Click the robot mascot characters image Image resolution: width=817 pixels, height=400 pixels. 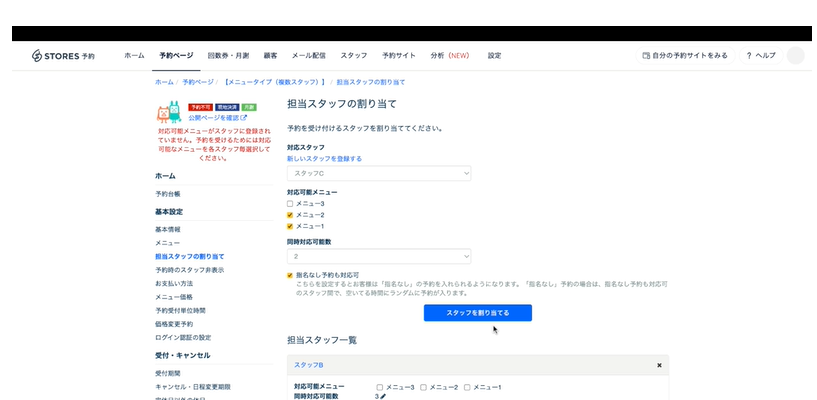[168, 112]
